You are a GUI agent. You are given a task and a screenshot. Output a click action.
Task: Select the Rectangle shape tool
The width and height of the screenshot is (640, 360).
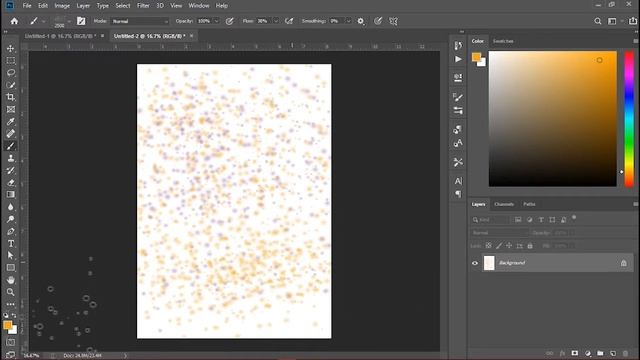[x=11, y=268]
